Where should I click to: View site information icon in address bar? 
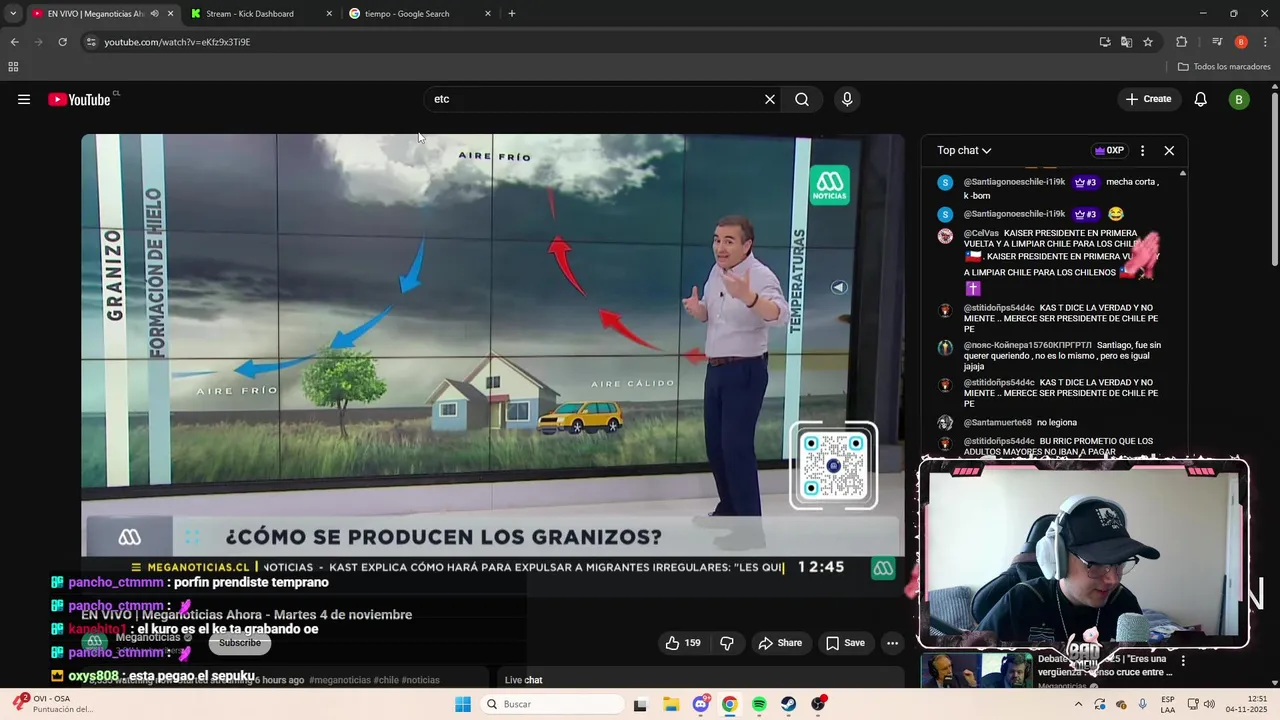tap(91, 42)
